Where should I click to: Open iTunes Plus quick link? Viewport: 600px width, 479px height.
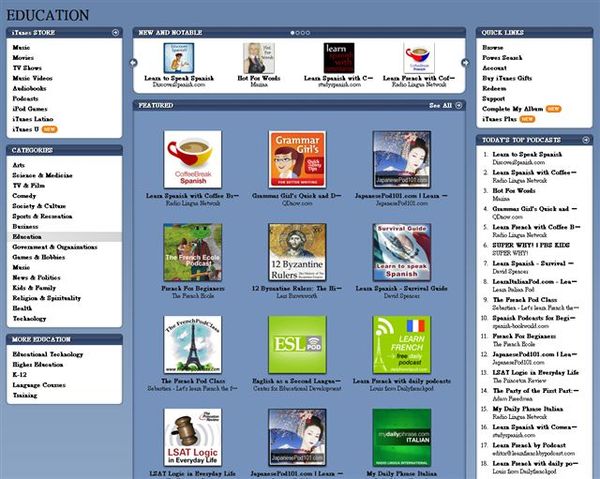coord(499,119)
